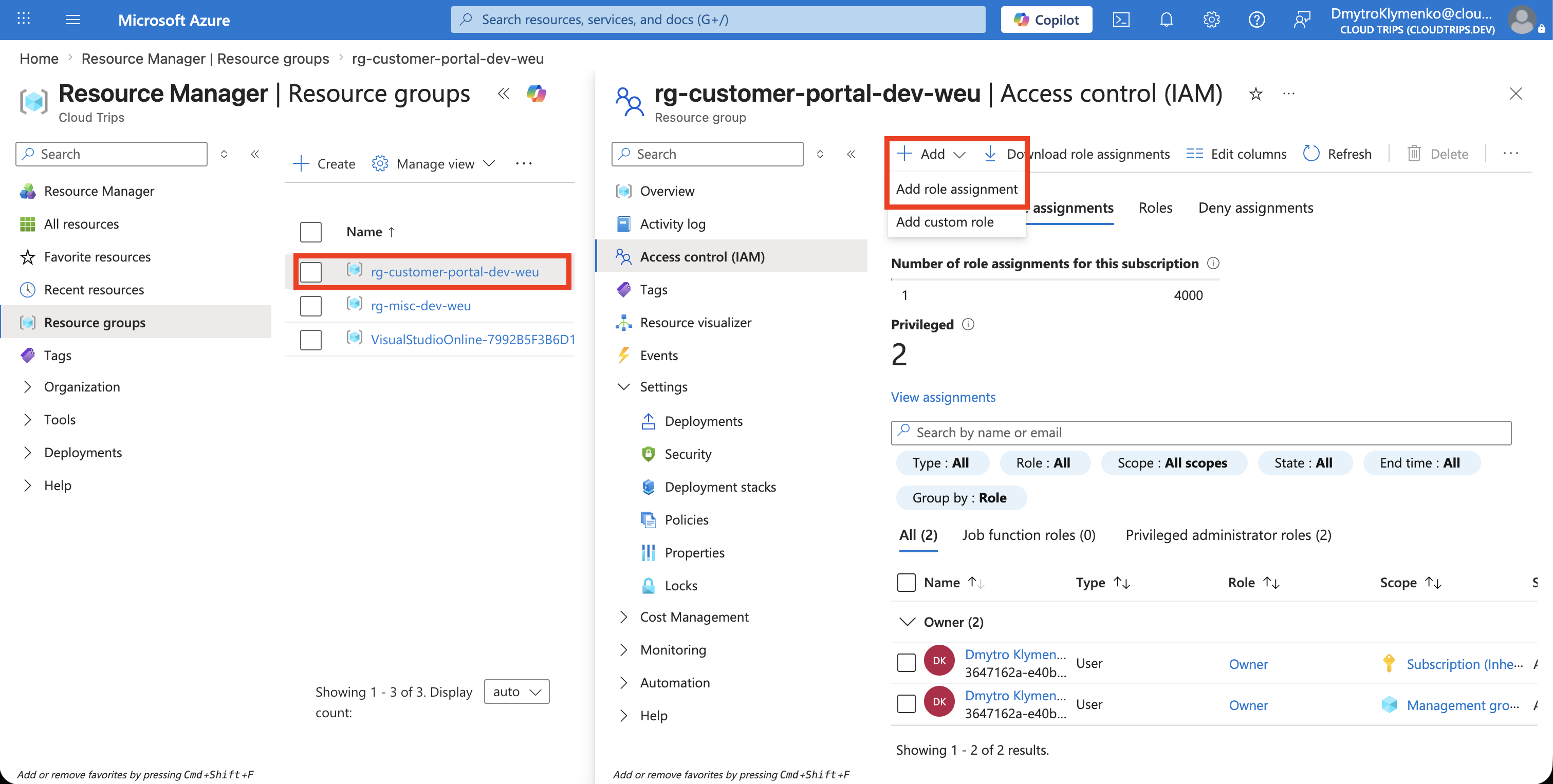The height and width of the screenshot is (784, 1553).
Task: Collapse the Owner (2) group
Action: coord(907,621)
